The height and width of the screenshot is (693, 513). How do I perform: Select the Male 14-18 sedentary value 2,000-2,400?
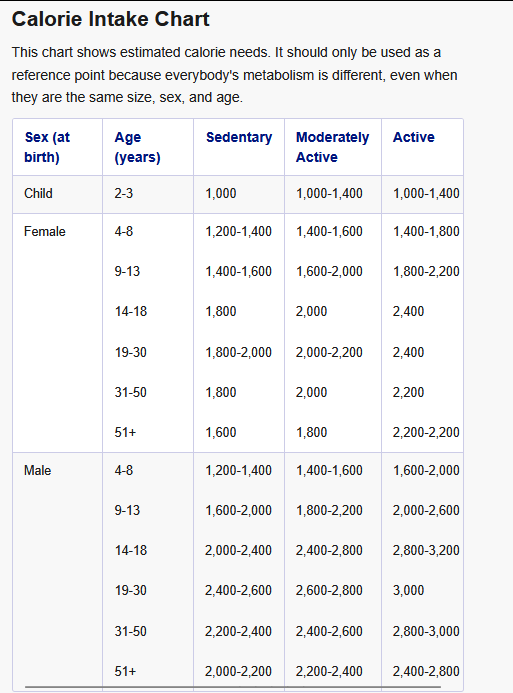238,551
